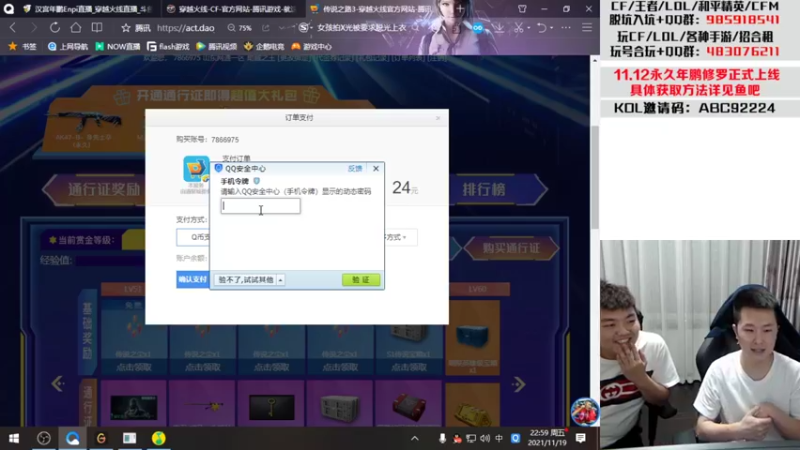Reload the page with refresh icon
The image size is (800, 450).
pyautogui.click(x=55, y=28)
